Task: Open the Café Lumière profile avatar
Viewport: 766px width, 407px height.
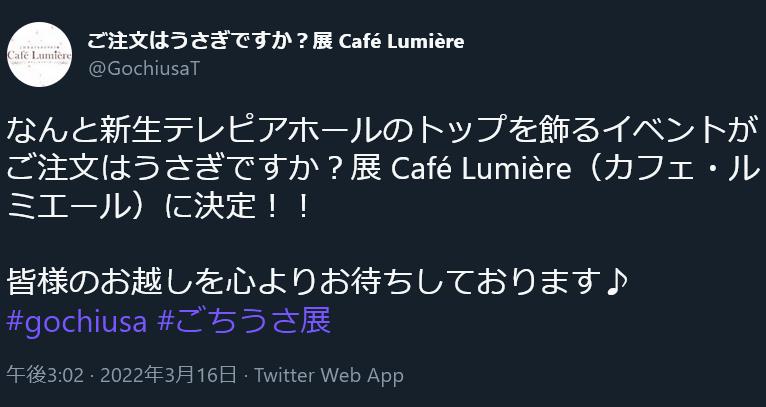Action: pos(40,54)
